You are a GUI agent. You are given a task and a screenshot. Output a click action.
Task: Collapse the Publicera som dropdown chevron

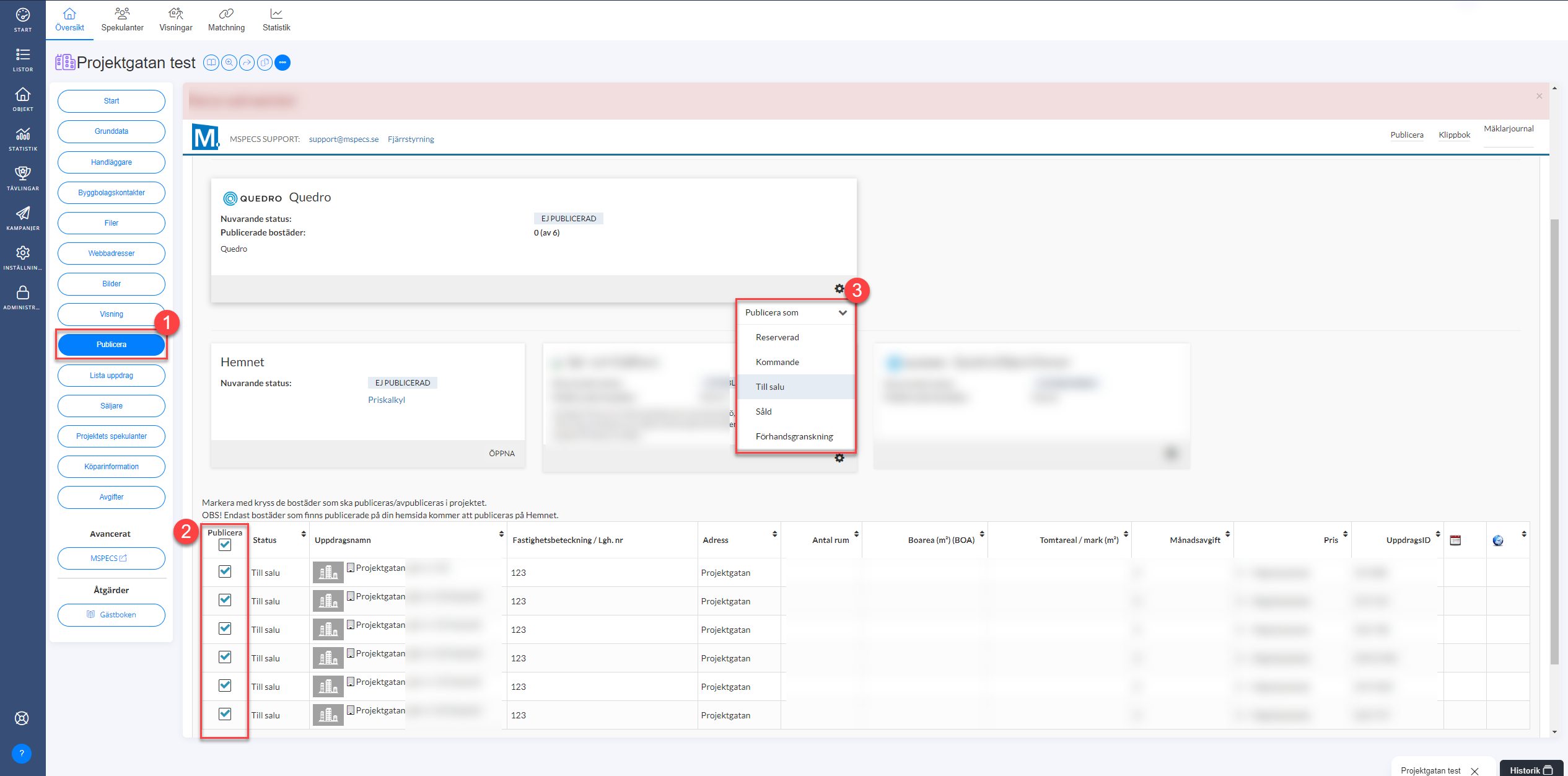point(843,313)
